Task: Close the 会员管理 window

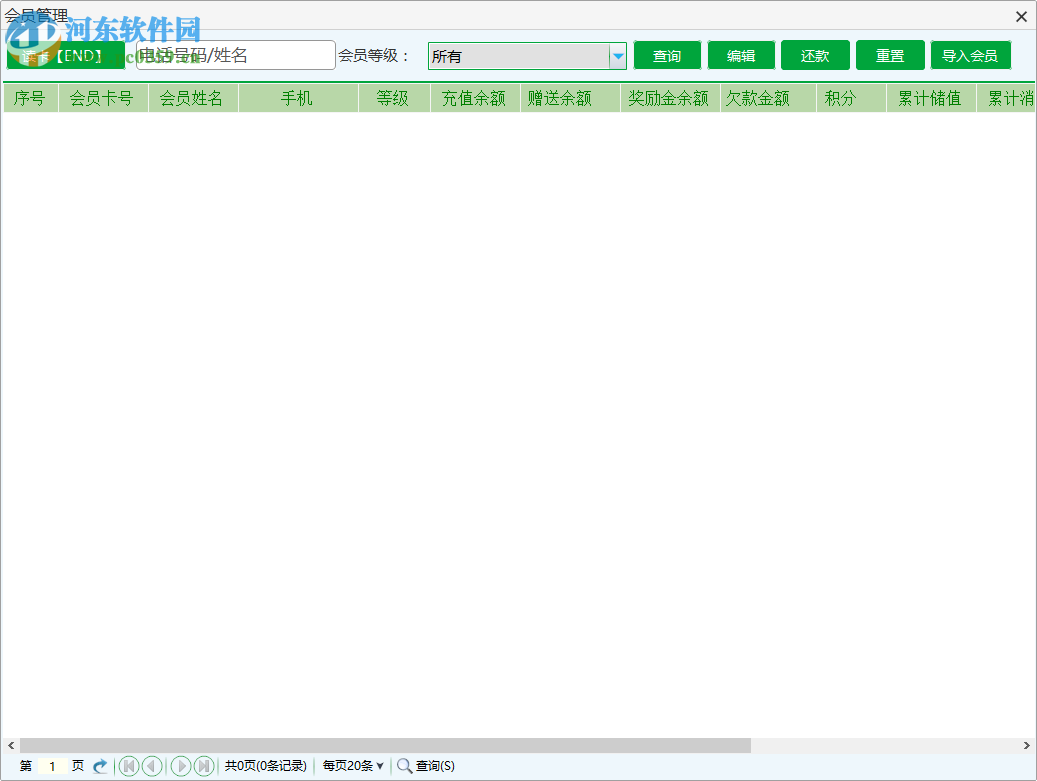Action: coord(1021,17)
